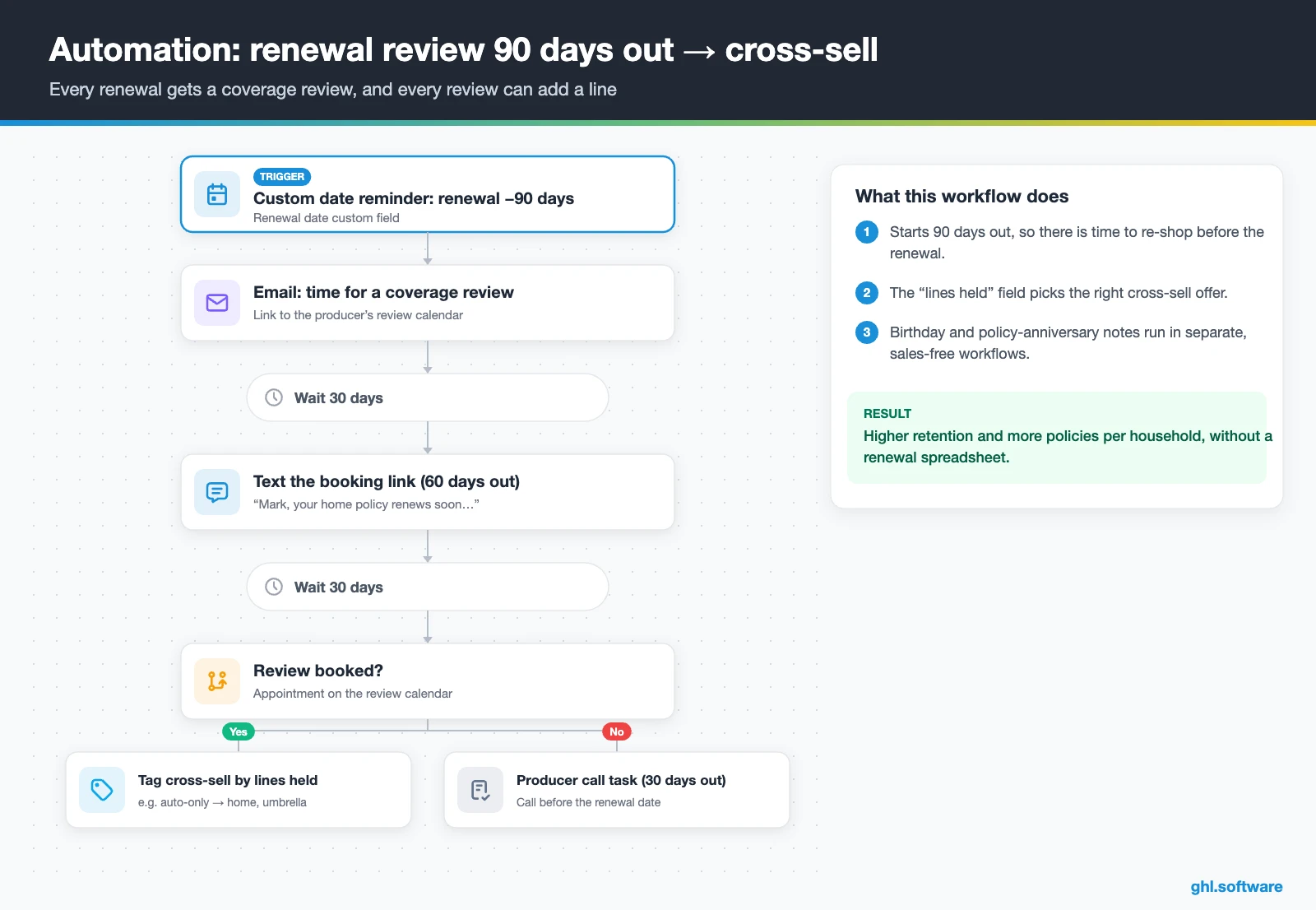The width and height of the screenshot is (1316, 910).
Task: Click the "Tag cross-sell by lines held" title
Action: pyautogui.click(x=228, y=780)
